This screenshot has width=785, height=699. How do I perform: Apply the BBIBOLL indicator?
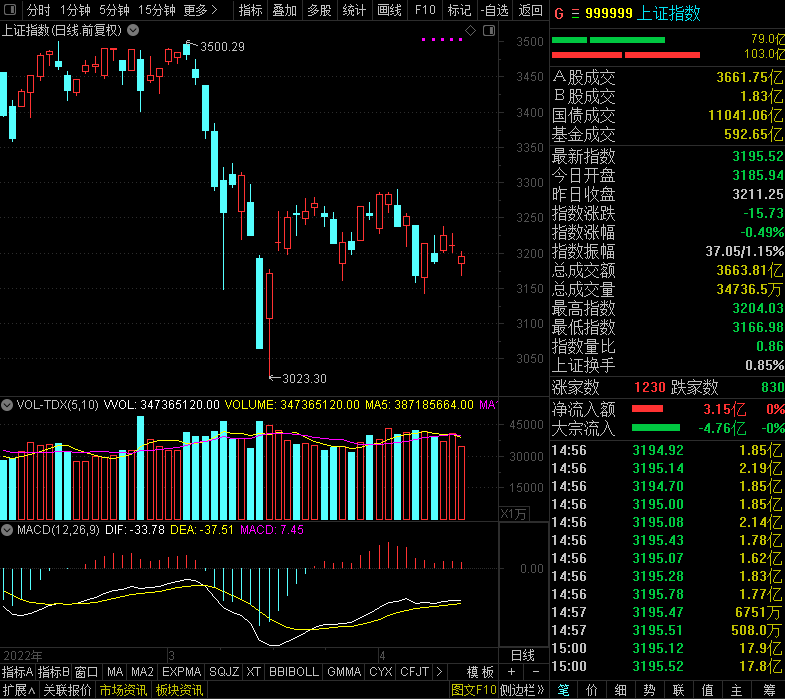[295, 671]
